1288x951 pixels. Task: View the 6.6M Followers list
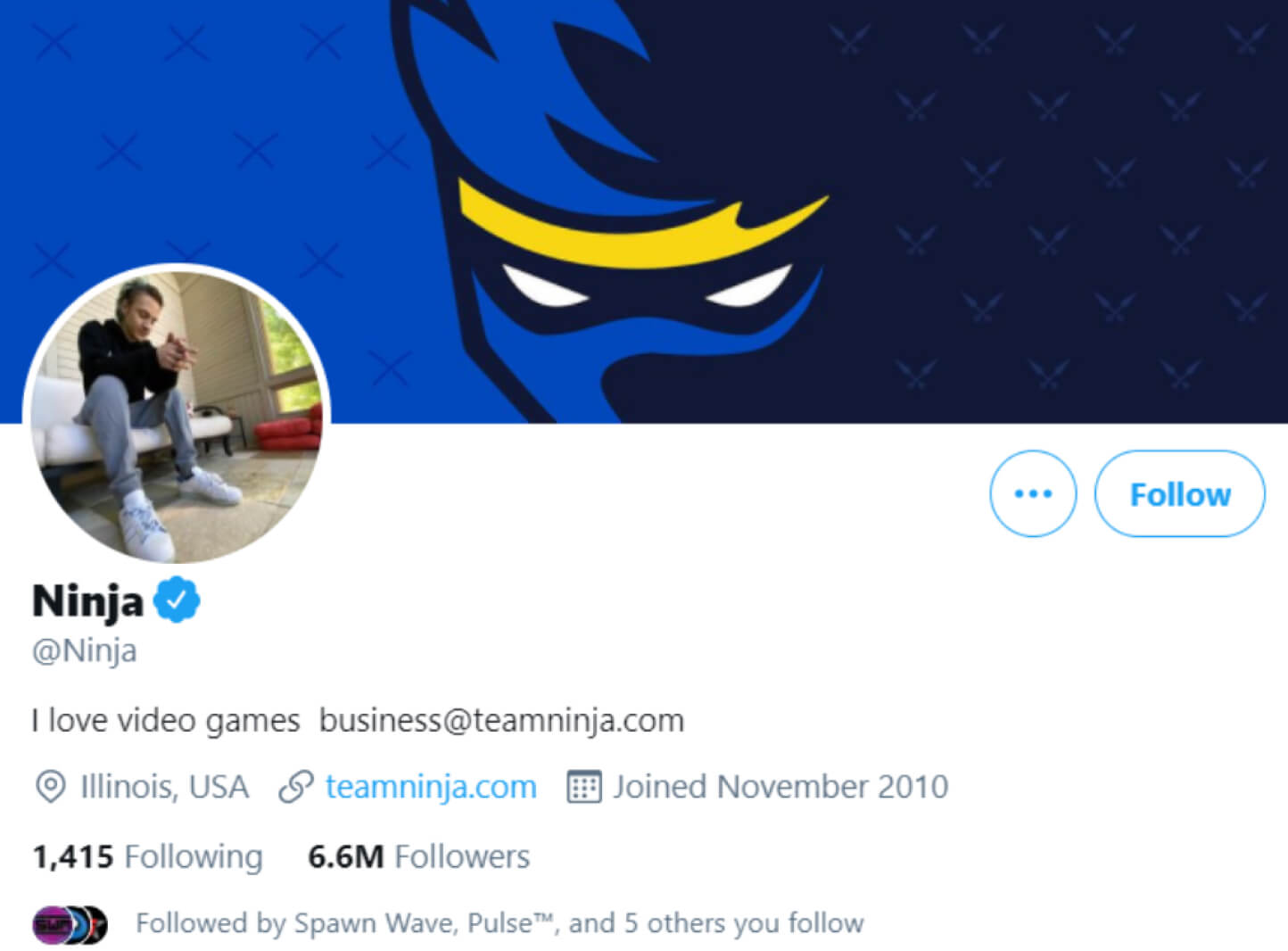coord(418,856)
